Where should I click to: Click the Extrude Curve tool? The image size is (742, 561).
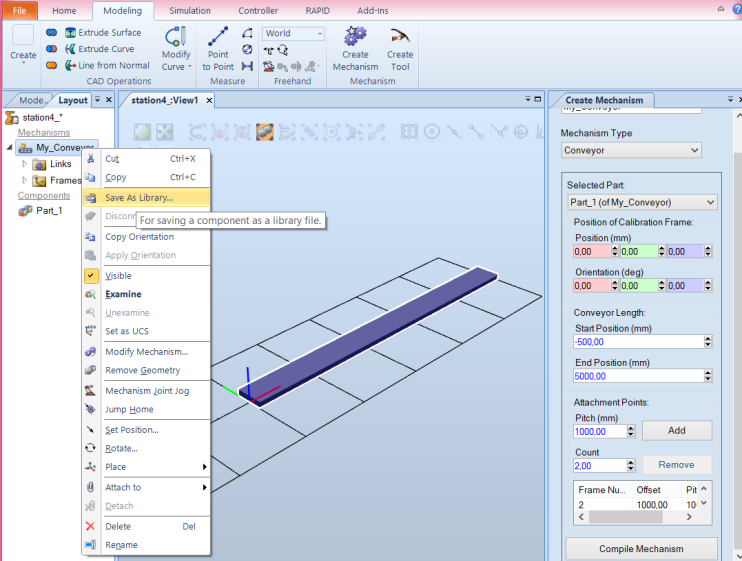coord(99,49)
